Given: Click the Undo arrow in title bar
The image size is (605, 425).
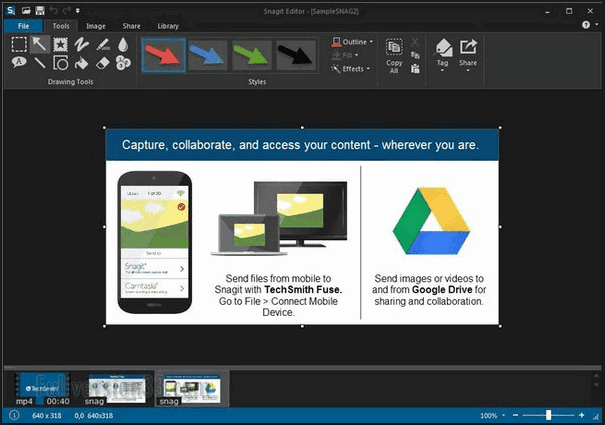Looking at the screenshot, I should [x=54, y=10].
